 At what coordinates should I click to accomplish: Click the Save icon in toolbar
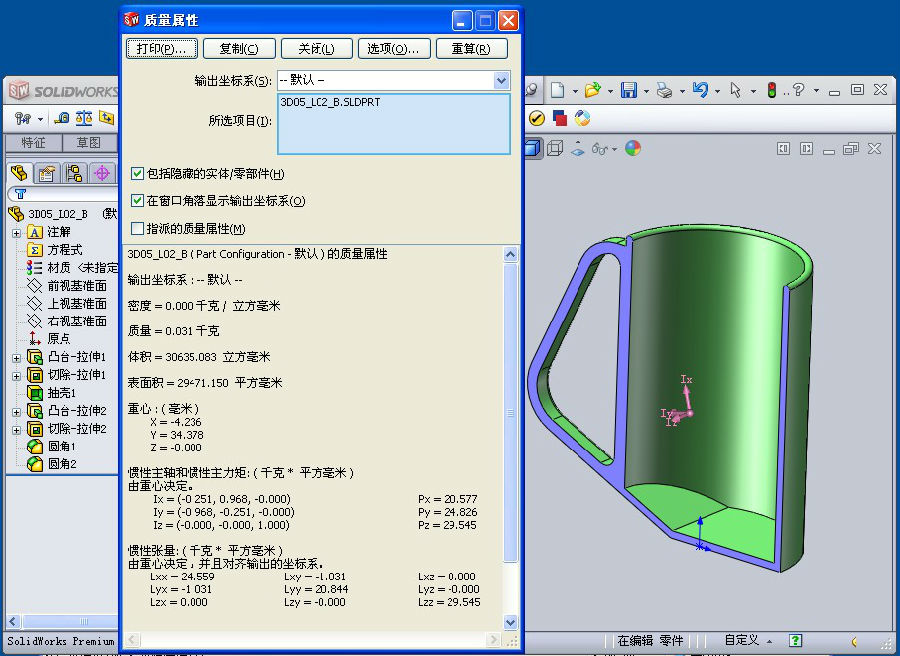(628, 90)
